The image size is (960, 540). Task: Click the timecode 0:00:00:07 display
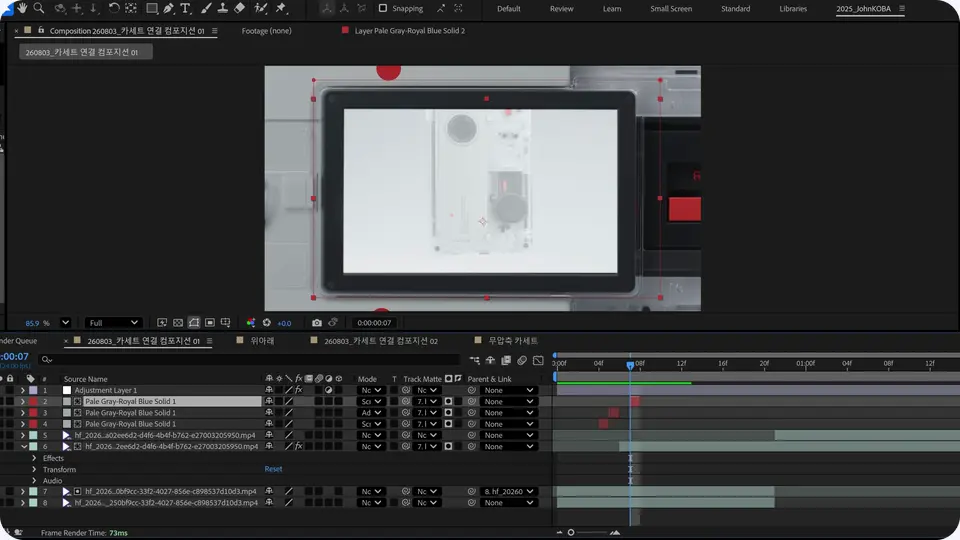pyautogui.click(x=374, y=323)
